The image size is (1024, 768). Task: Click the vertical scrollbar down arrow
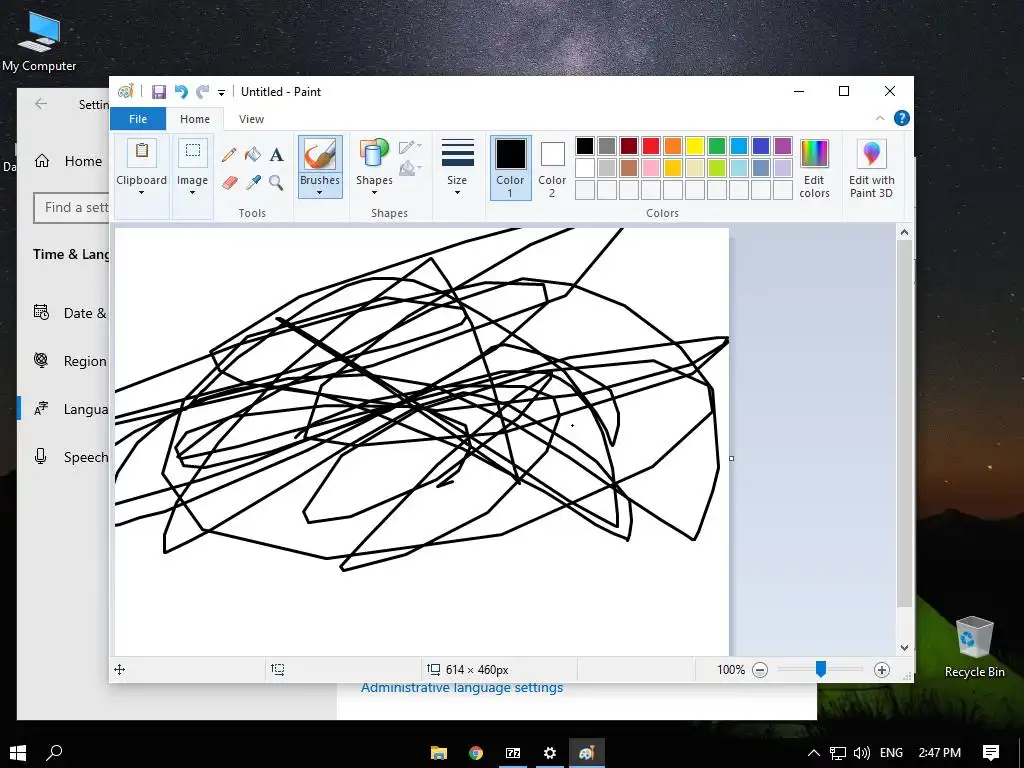(904, 648)
